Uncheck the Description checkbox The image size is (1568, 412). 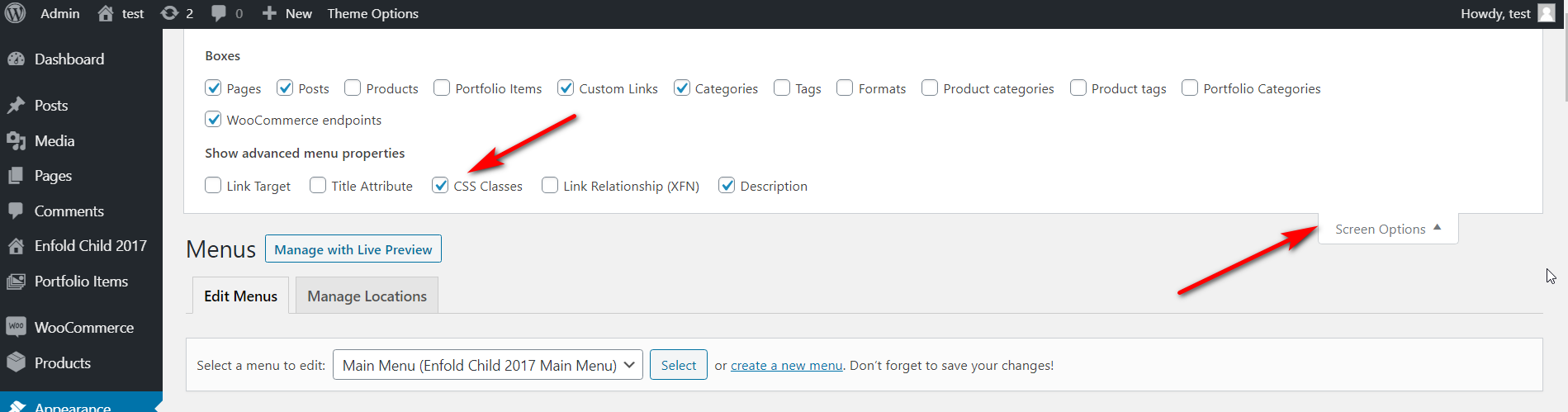(727, 185)
